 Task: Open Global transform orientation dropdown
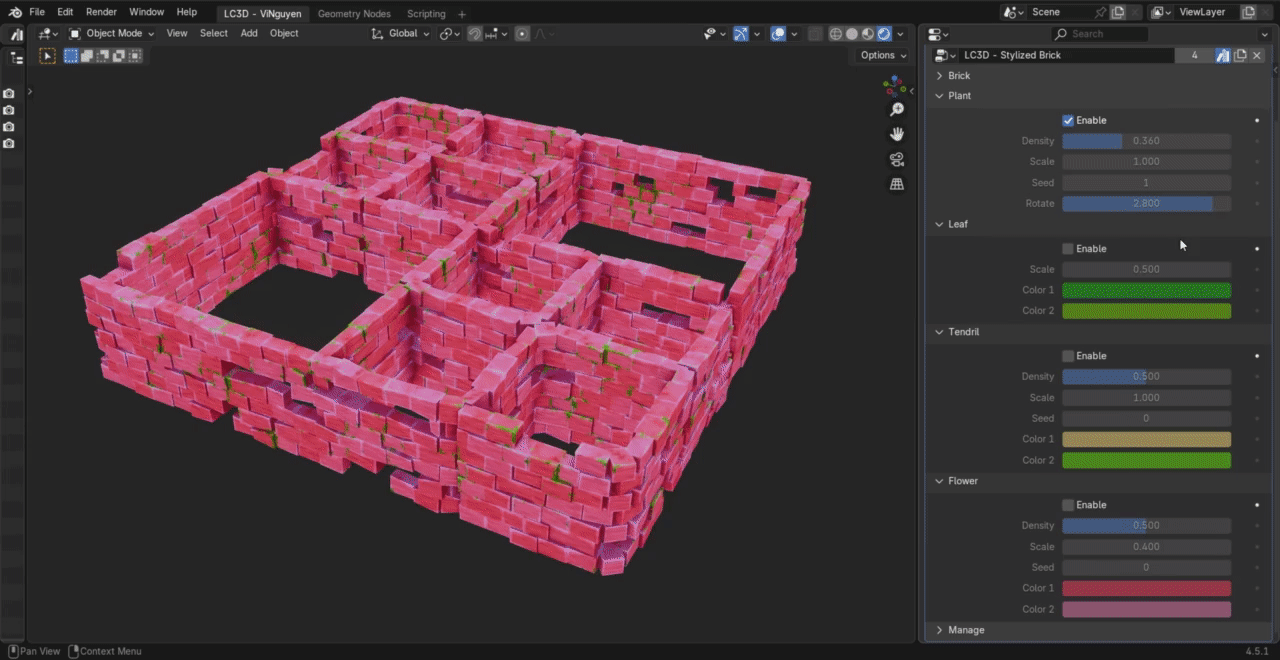coord(400,33)
